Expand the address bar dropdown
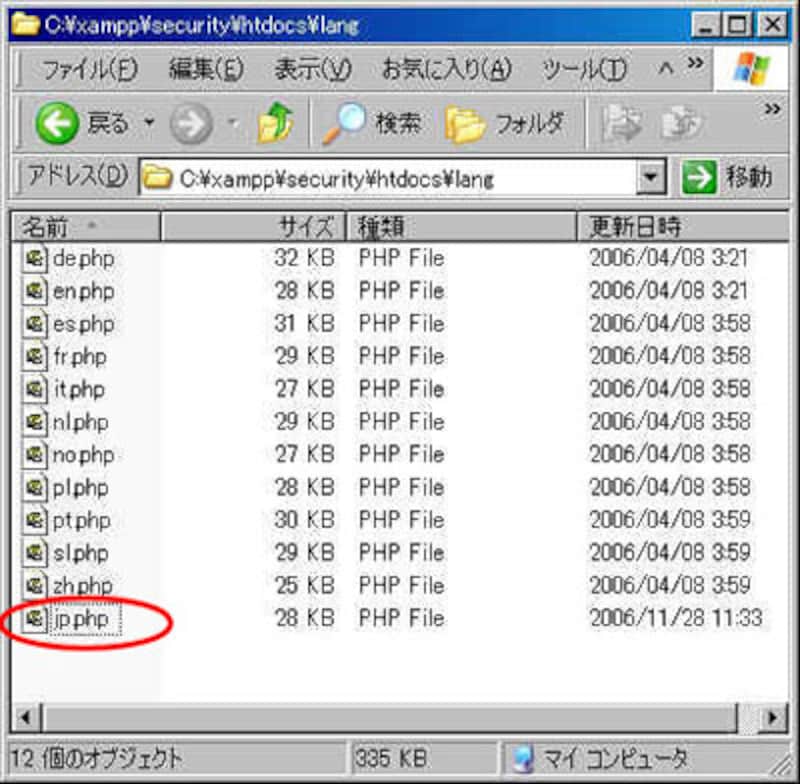The image size is (800, 784). click(x=651, y=179)
